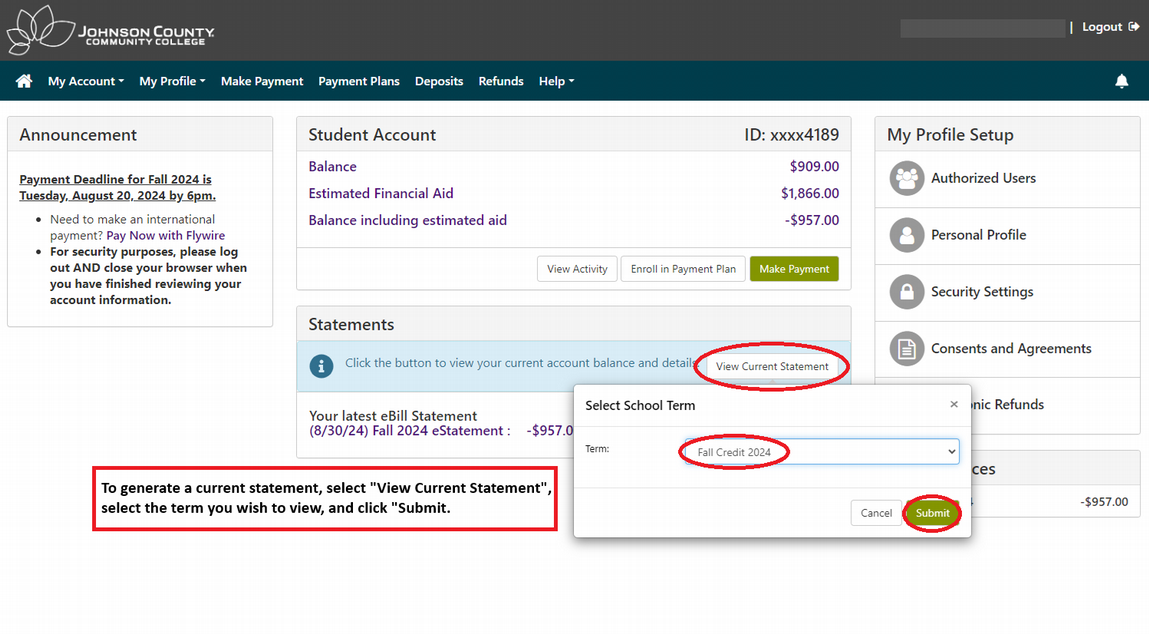Open the My Profile dropdown
Viewport: 1149px width, 634px height.
[172, 81]
